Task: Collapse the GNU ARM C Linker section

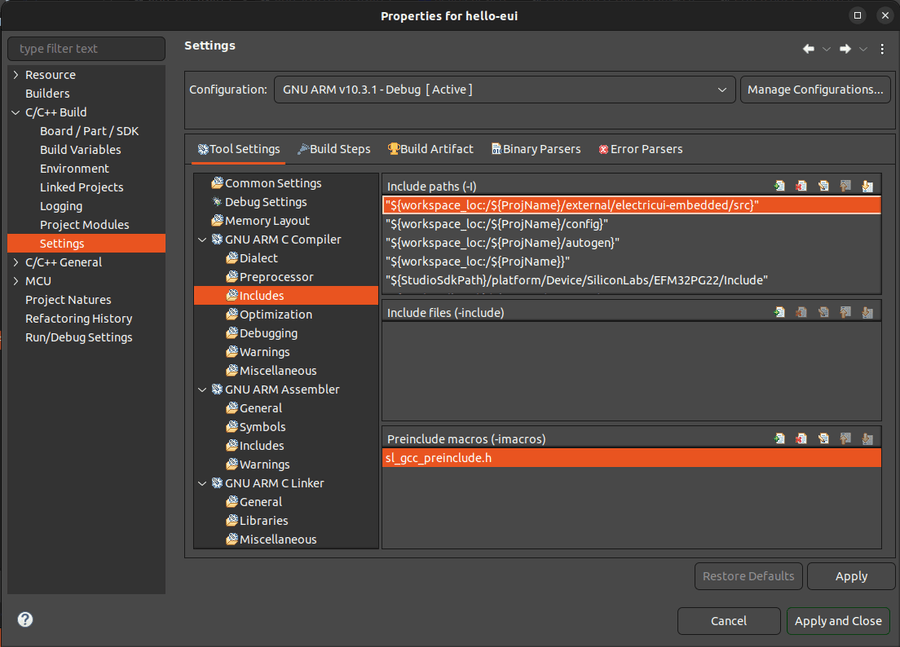Action: coord(202,482)
